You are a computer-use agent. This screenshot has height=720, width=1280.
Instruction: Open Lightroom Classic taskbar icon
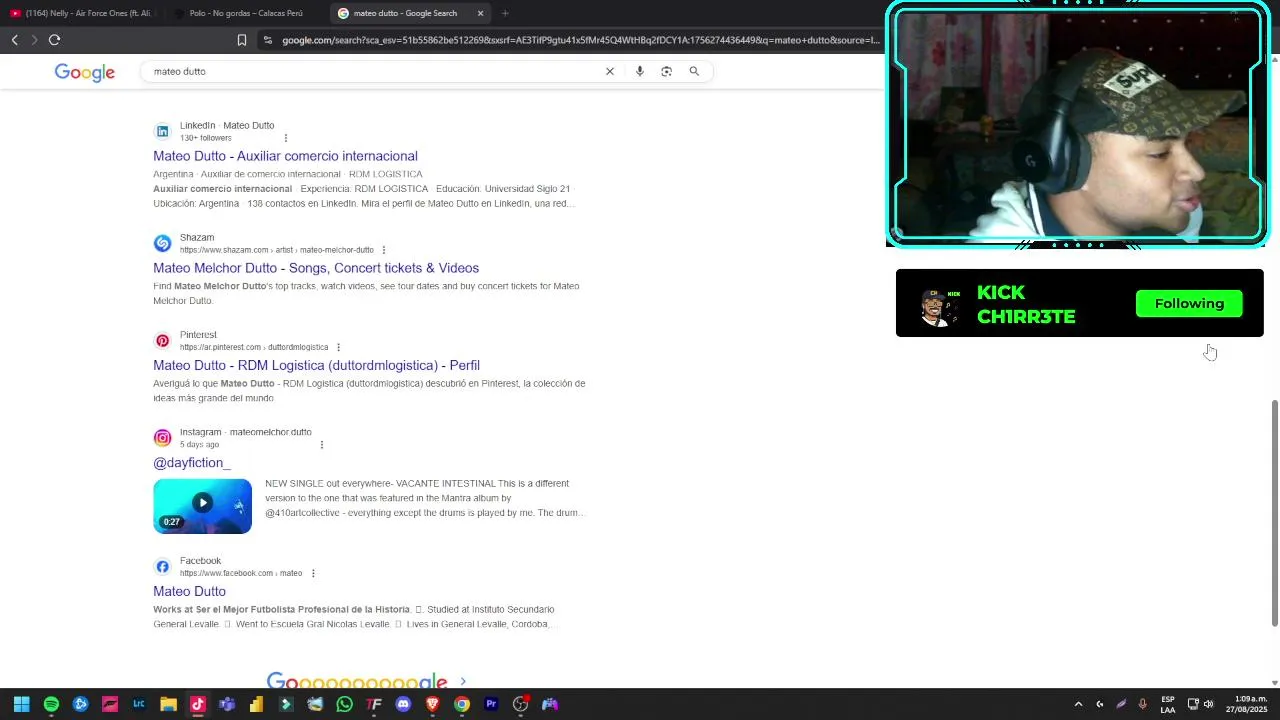139,704
